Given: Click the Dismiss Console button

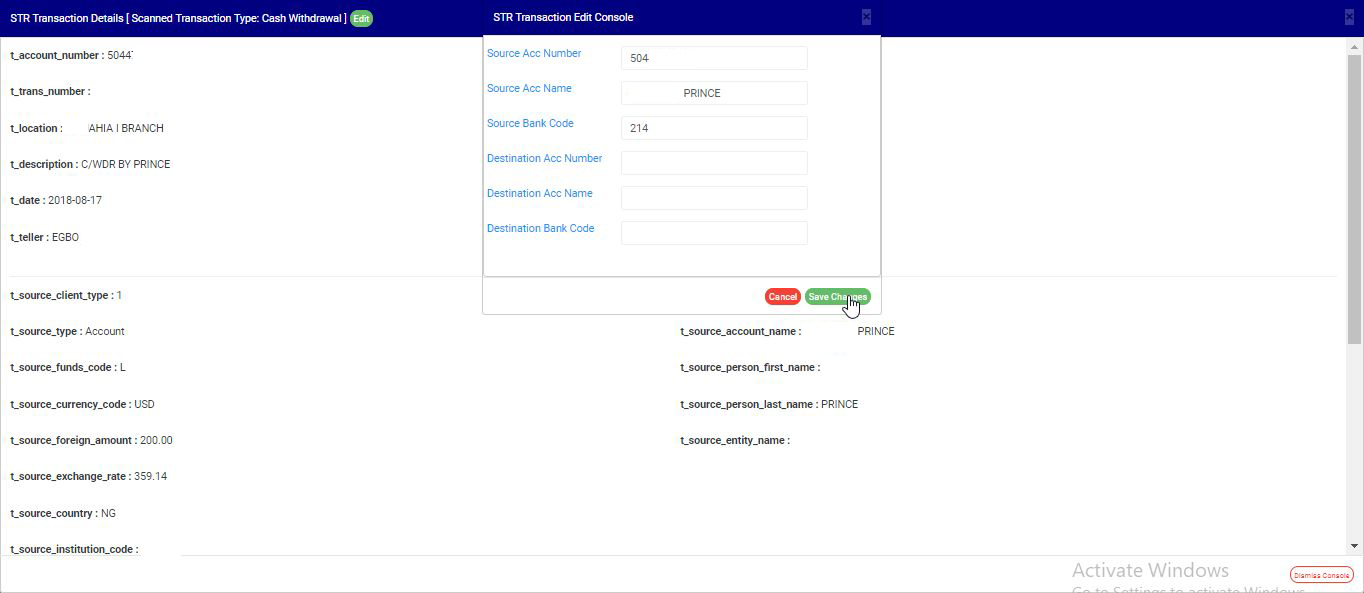Looking at the screenshot, I should click(x=1321, y=575).
